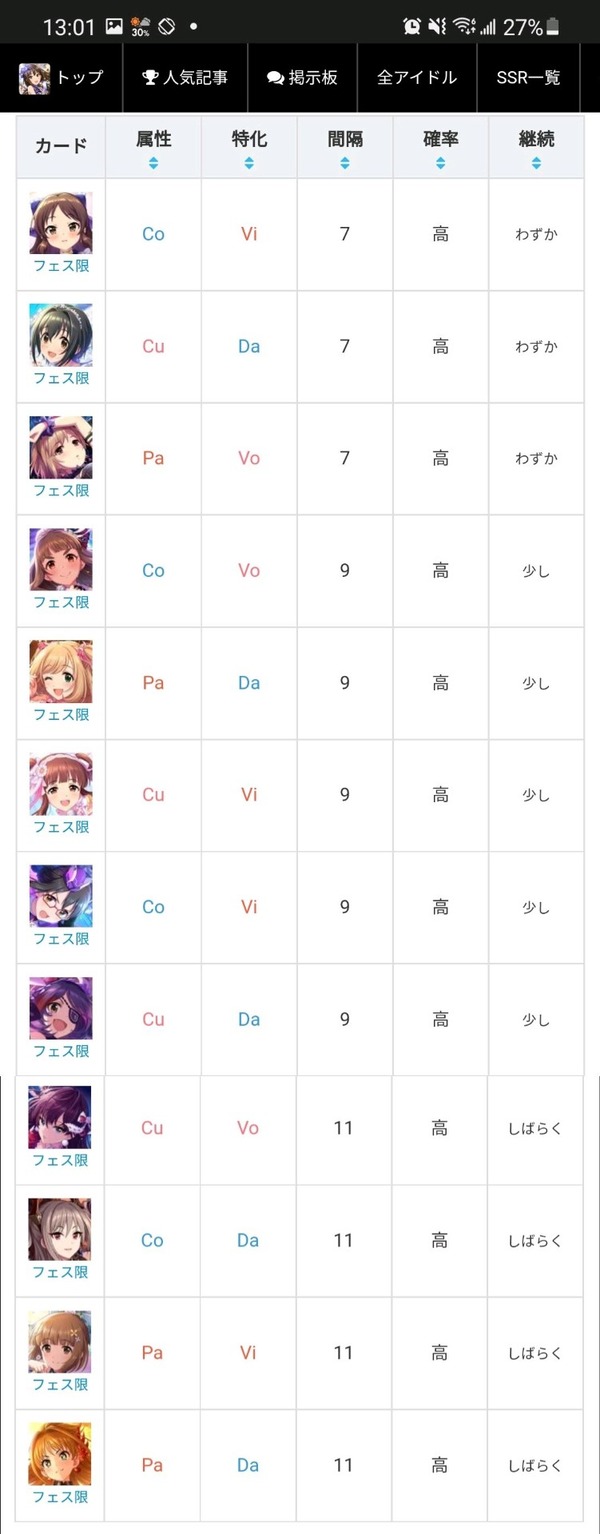Open 人気記事 trophy icon link
Viewport: 600px width, 1534px height.
click(150, 78)
